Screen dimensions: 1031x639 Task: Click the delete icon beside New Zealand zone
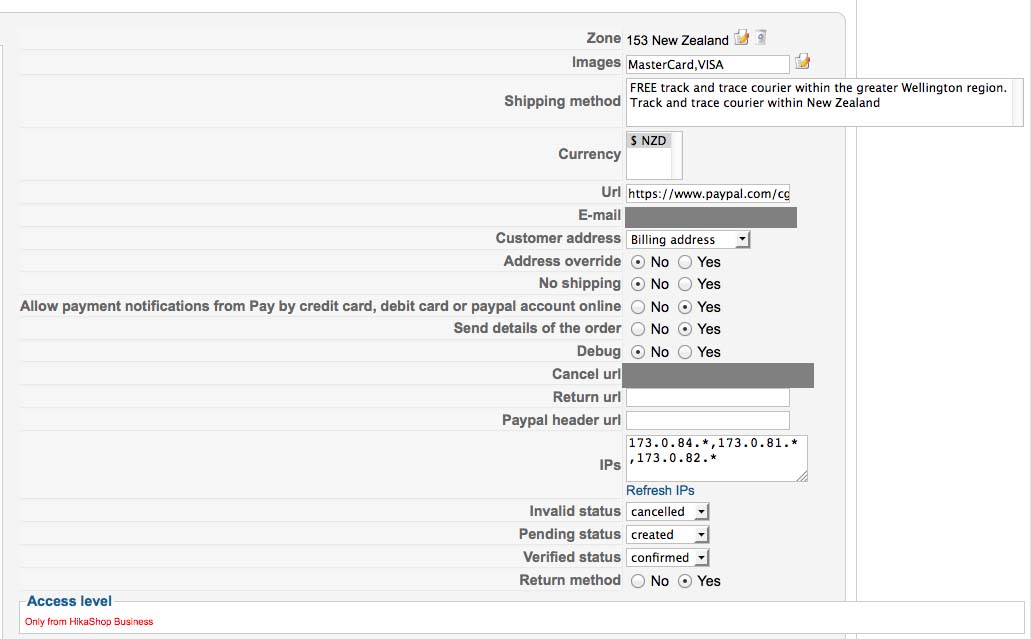(761, 37)
